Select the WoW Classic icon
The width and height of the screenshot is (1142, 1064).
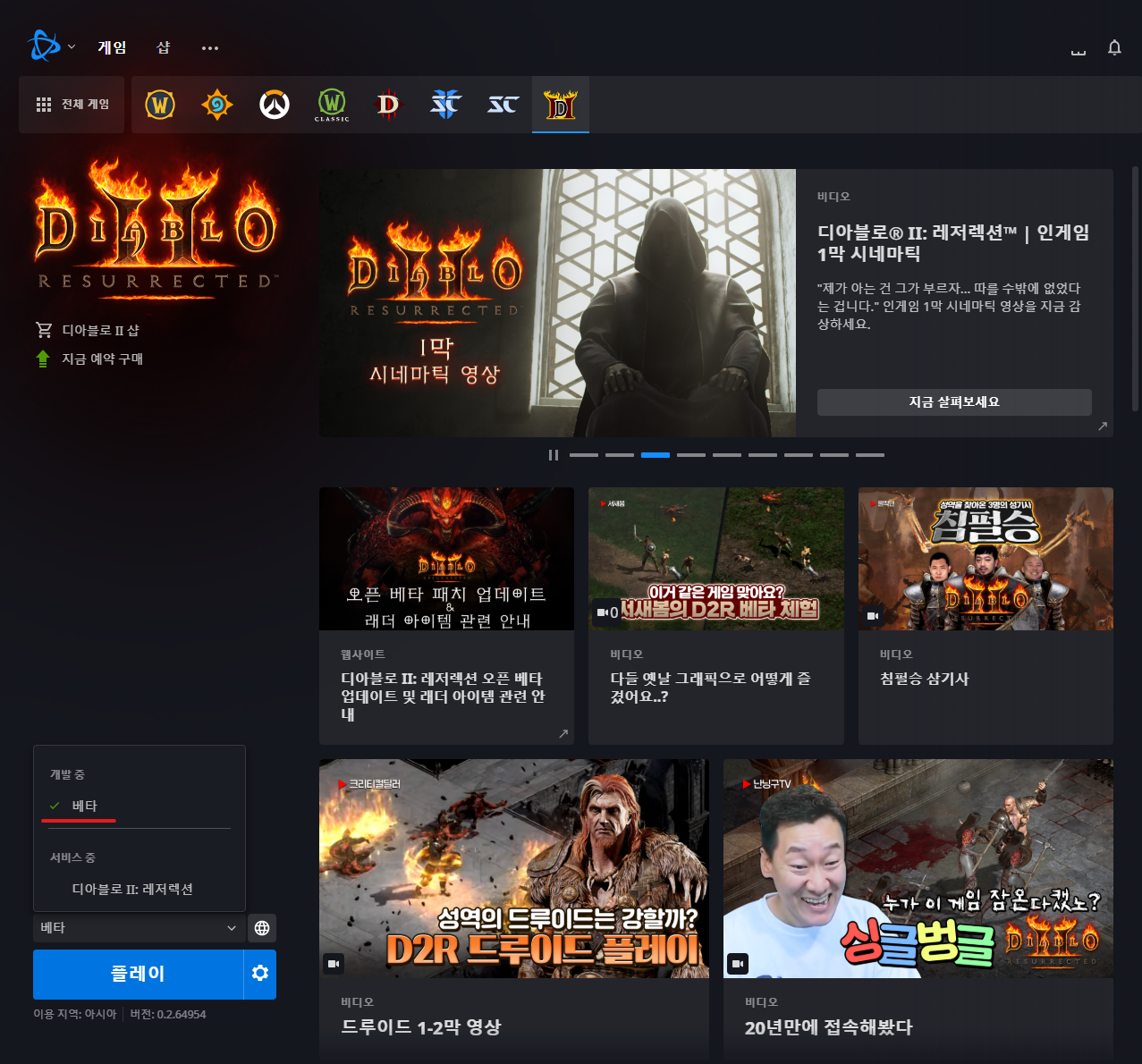332,105
